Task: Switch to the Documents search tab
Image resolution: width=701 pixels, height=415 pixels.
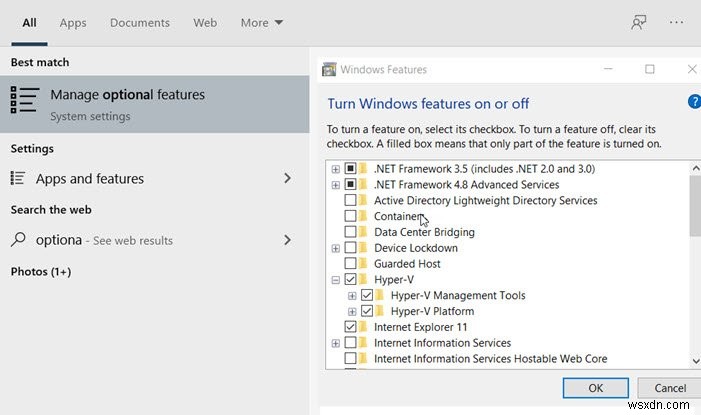Action: point(140,22)
